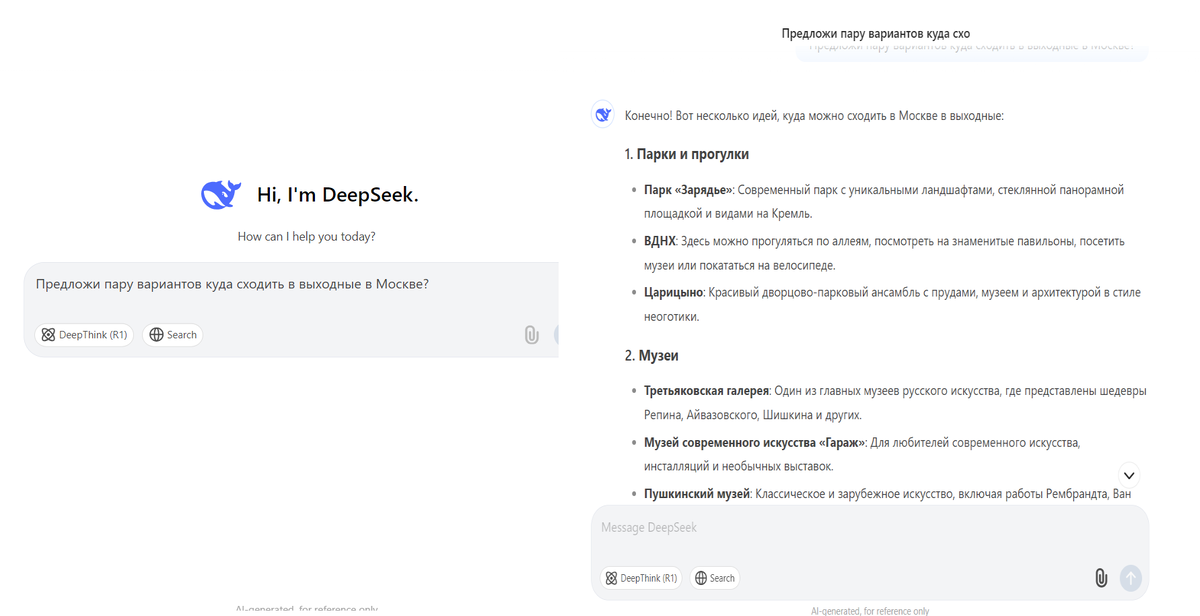This screenshot has height=616, width=1200.
Task: Click the left prompt text about Москве
Action: coord(232,284)
